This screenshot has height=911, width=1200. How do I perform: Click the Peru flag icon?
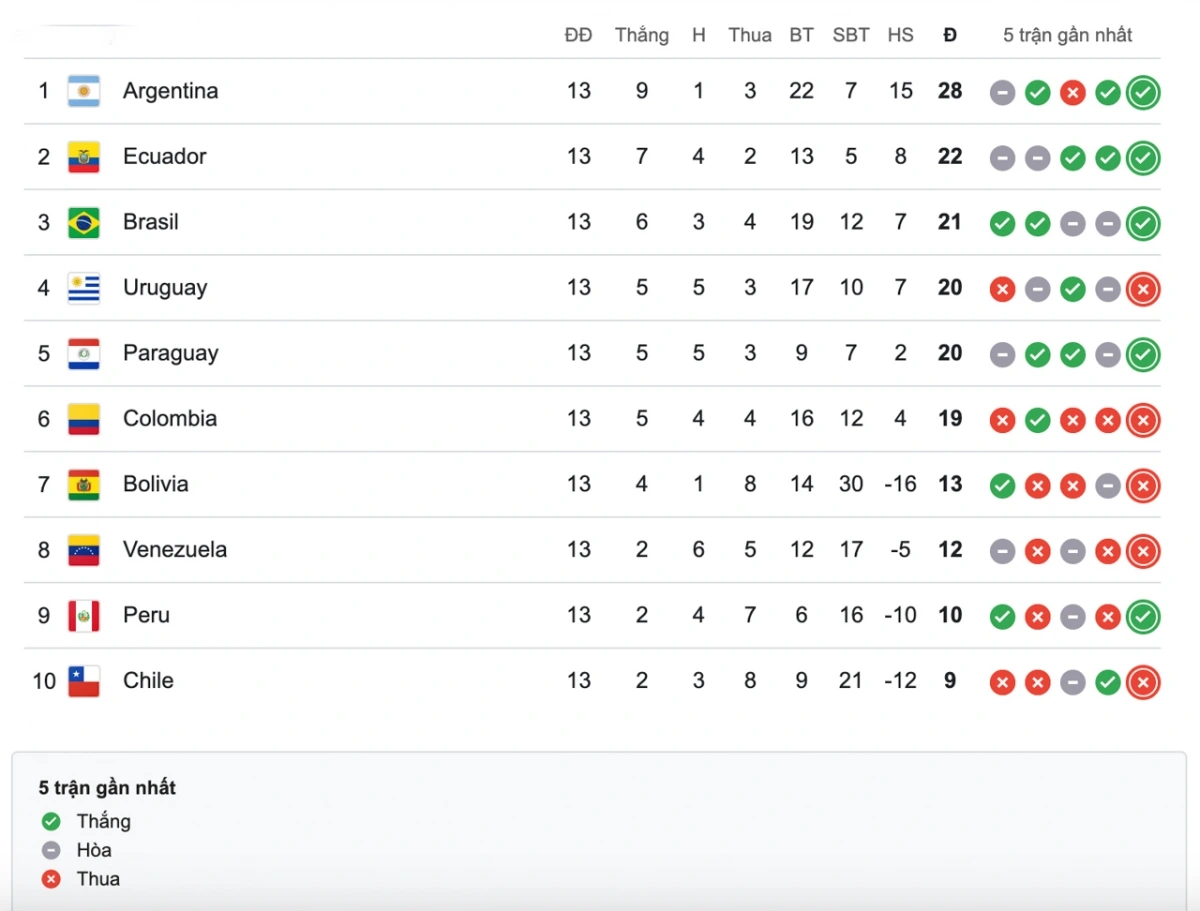pyautogui.click(x=84, y=616)
